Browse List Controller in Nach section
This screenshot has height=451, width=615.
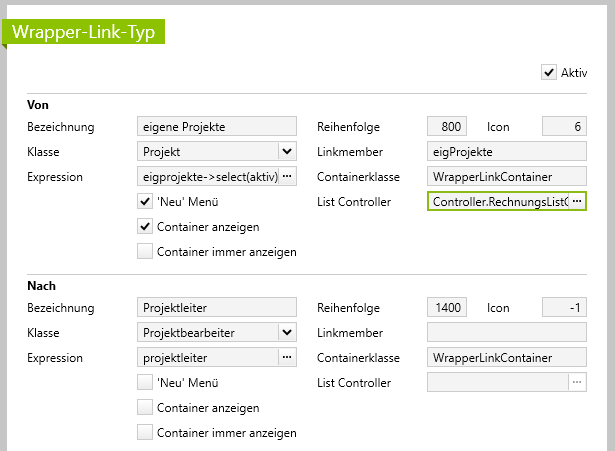pos(576,382)
